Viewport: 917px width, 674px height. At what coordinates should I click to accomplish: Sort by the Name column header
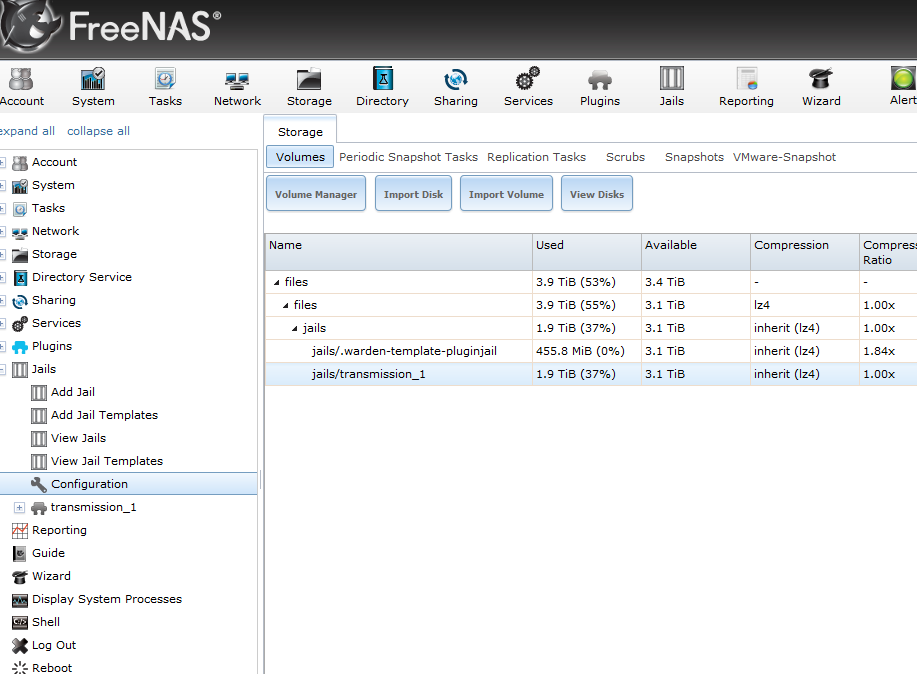coord(399,252)
